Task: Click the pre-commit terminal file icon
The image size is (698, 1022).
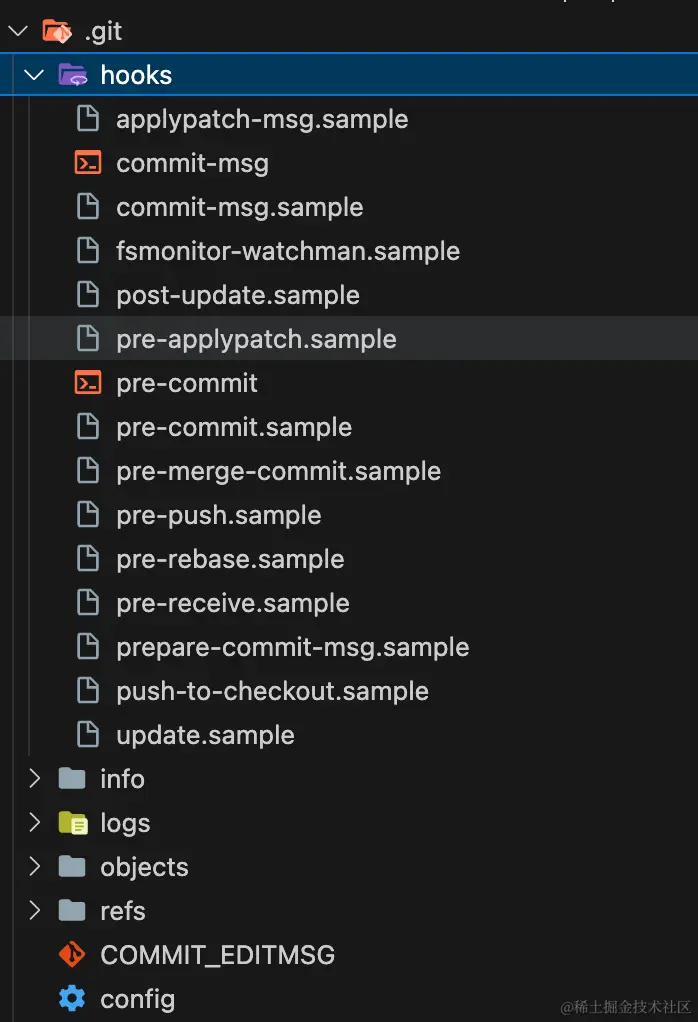Action: point(88,383)
